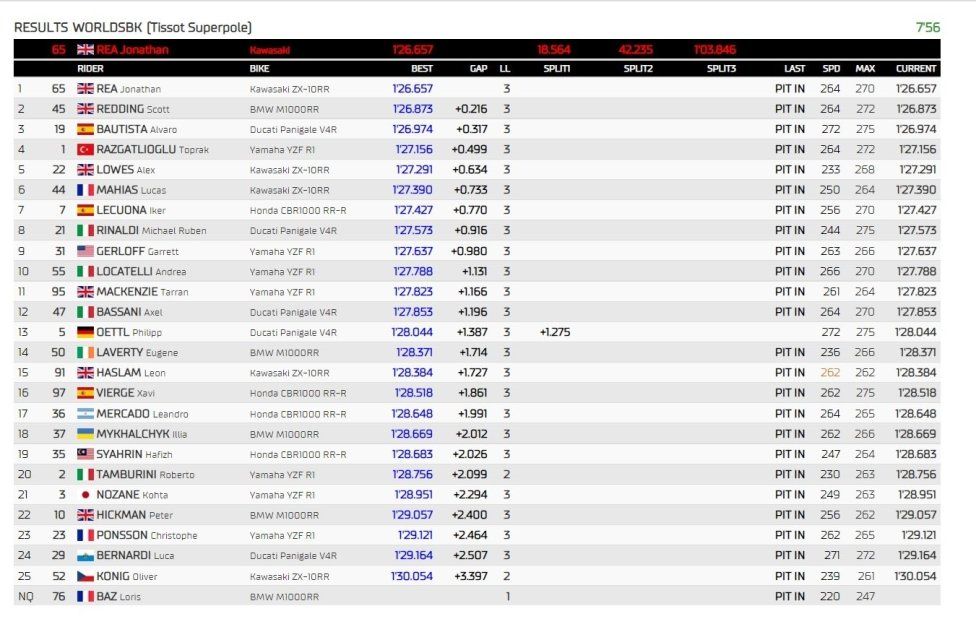Click the red 1'26.657 time in leader banner

412,49
